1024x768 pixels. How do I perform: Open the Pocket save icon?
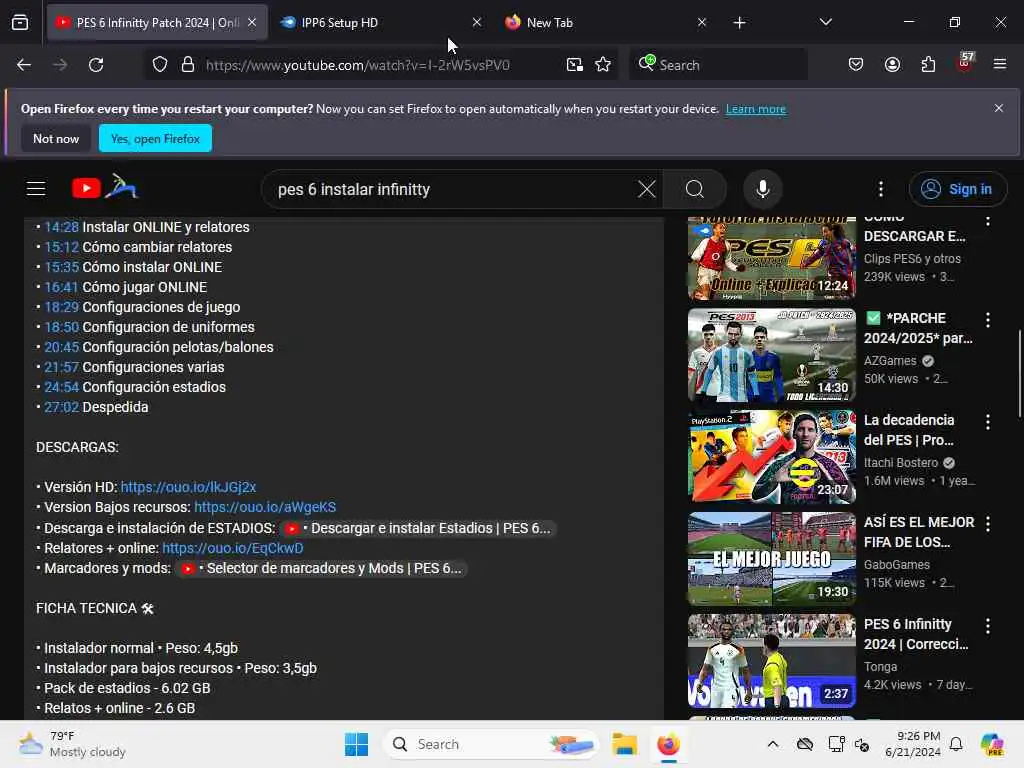tap(856, 65)
